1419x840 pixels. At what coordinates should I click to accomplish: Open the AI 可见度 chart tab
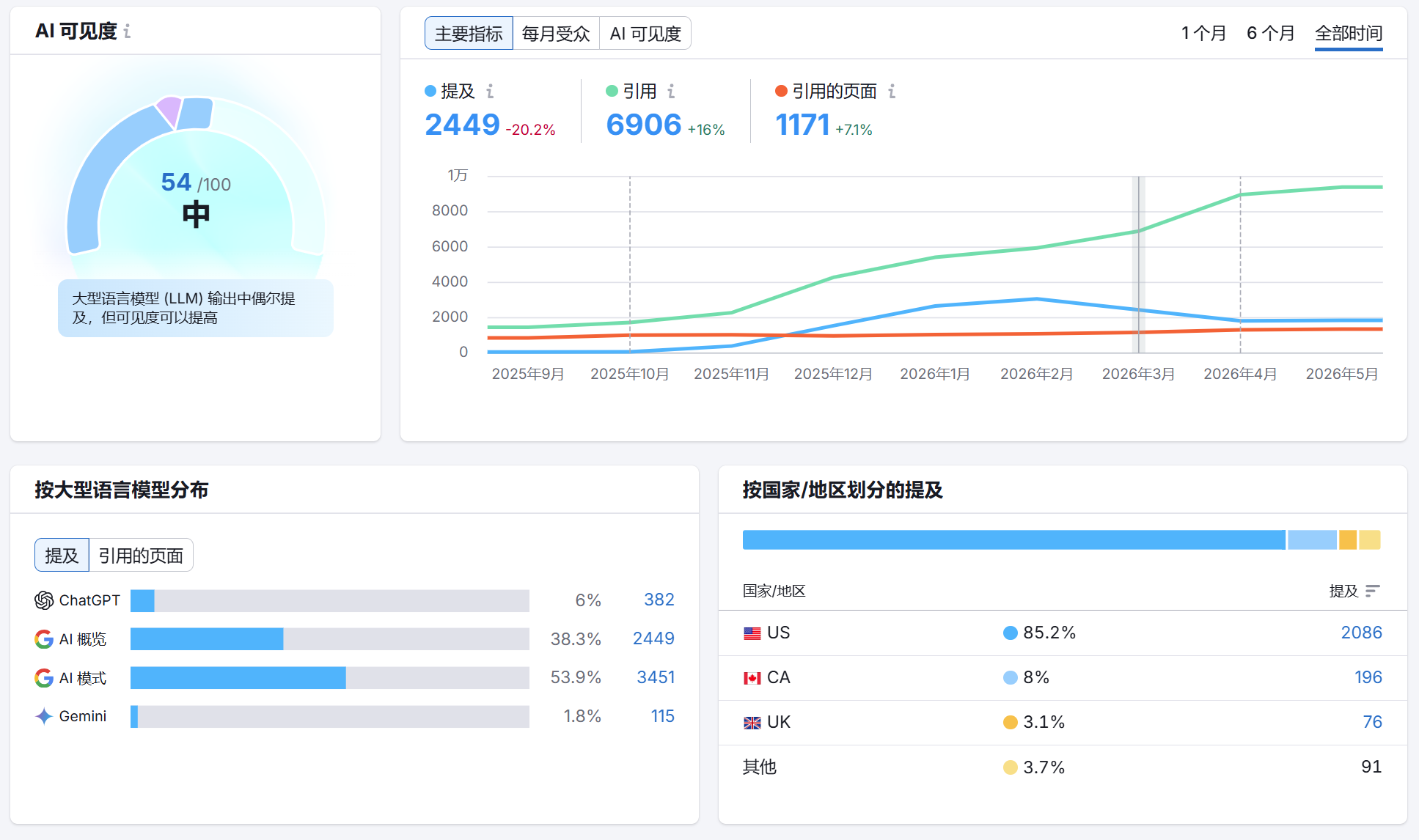coord(645,34)
